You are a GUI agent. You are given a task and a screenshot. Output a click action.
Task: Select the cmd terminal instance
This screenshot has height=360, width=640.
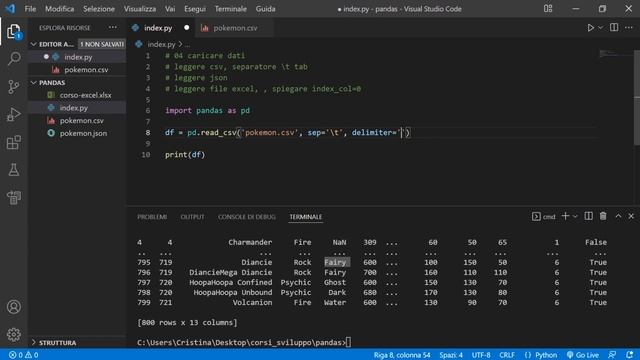click(x=543, y=217)
